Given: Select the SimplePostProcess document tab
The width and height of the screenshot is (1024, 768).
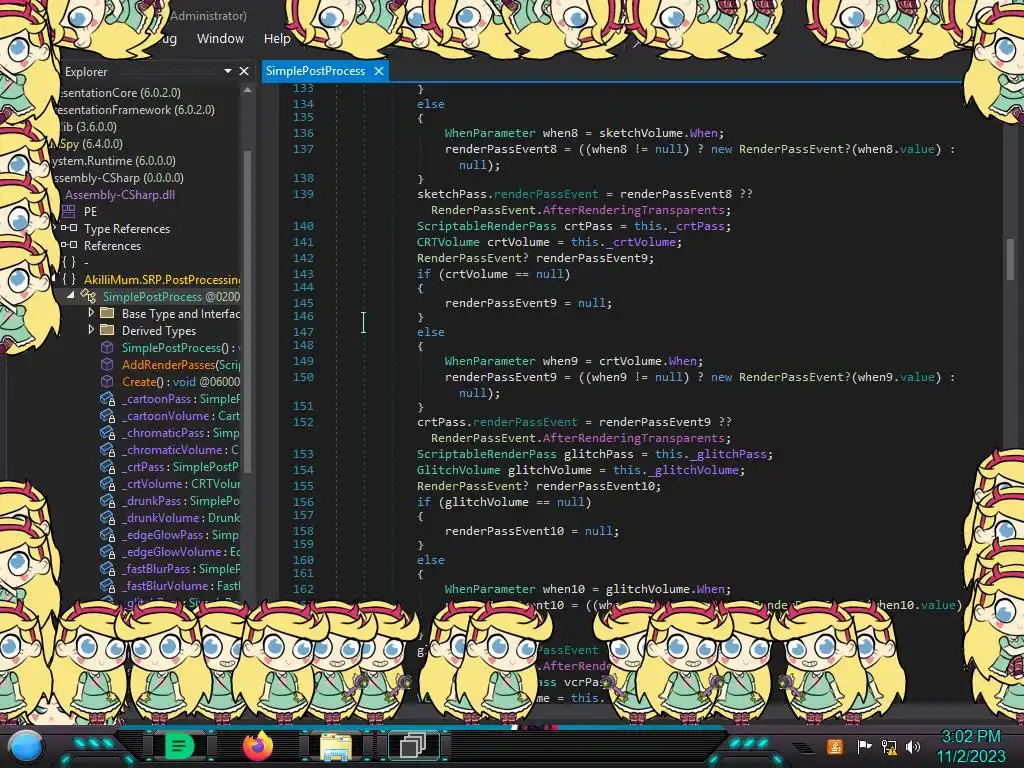Looking at the screenshot, I should tap(315, 71).
